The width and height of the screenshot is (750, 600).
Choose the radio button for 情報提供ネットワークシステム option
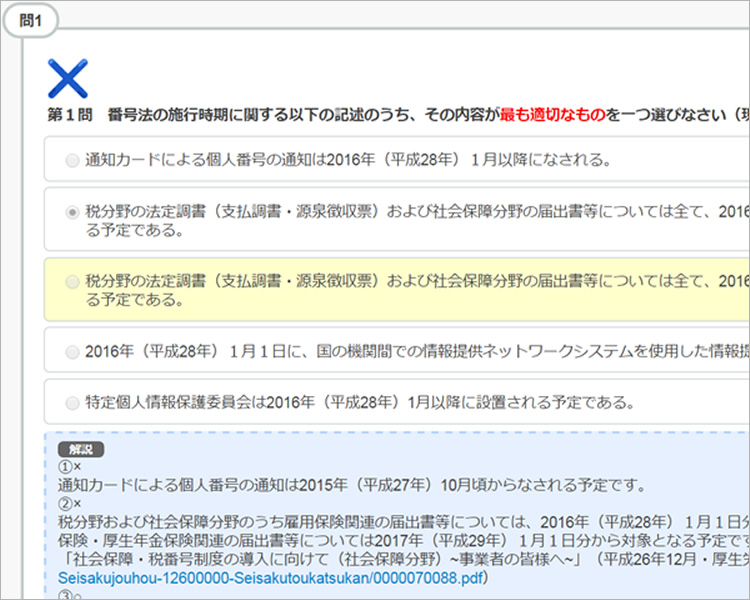[72, 351]
